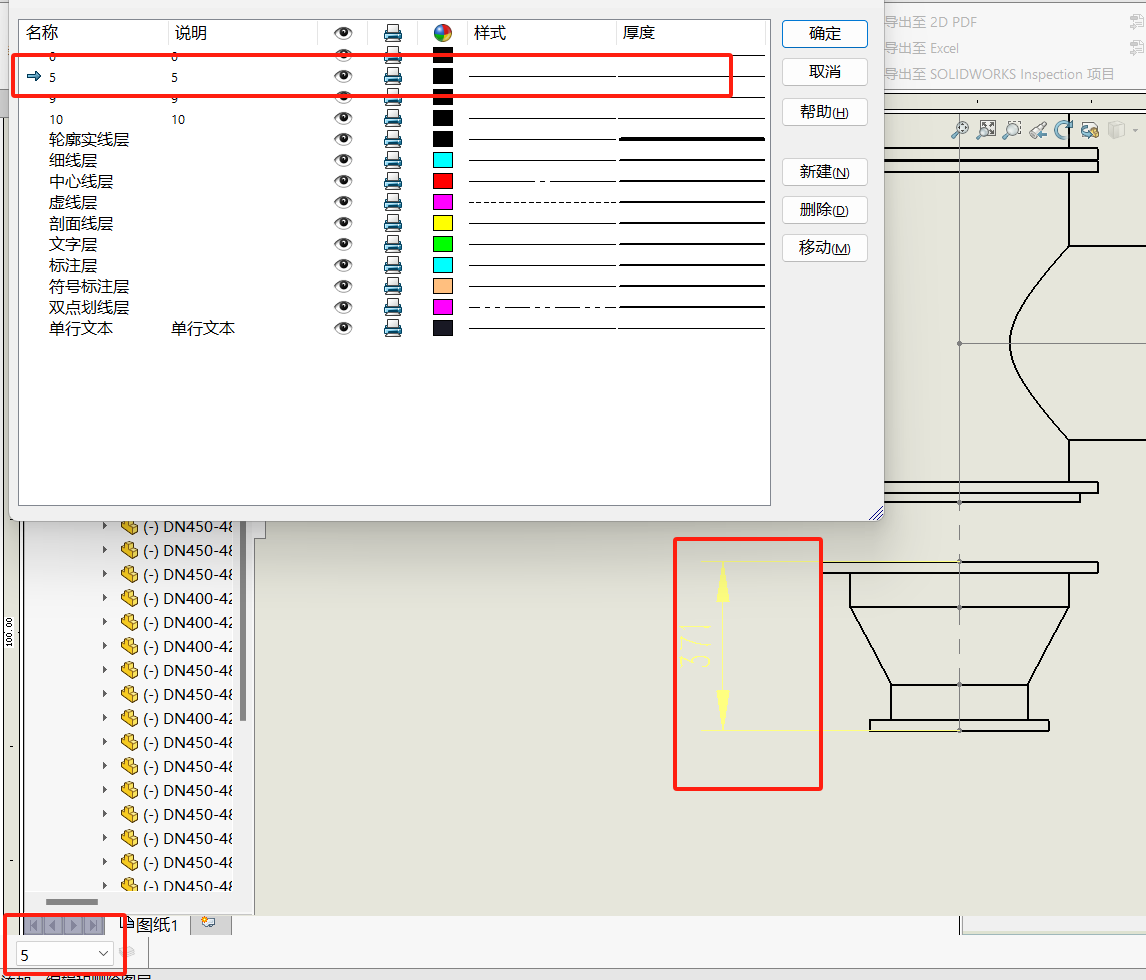1146x980 pixels.
Task: Hide the 轮廓实线层 layer using eye icon
Action: point(343,139)
